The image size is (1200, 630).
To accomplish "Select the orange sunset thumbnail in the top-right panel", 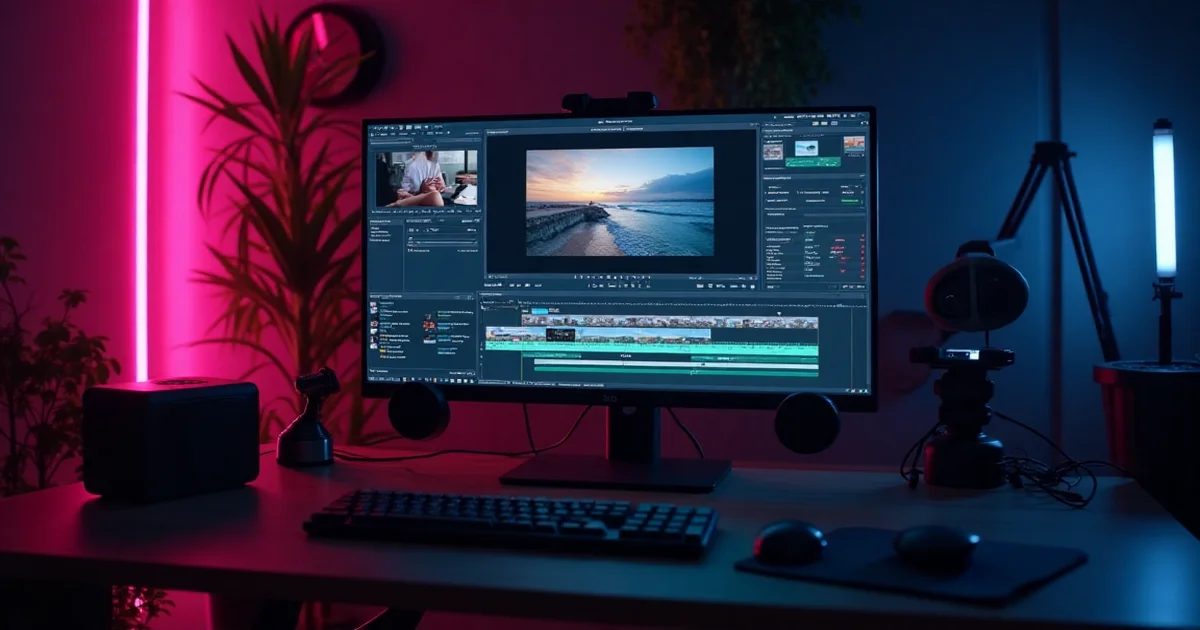I will click(852, 144).
